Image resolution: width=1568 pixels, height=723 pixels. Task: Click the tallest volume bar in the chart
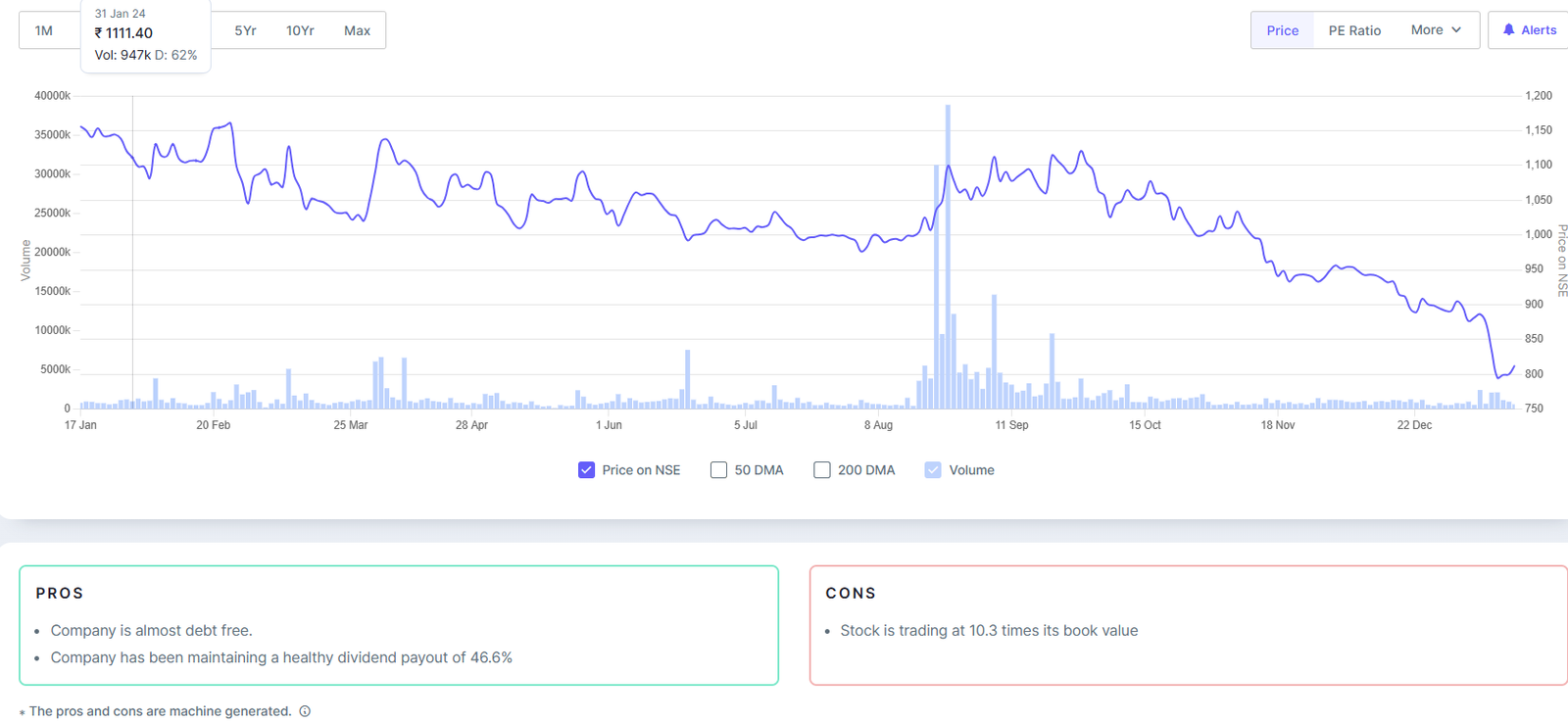948,257
